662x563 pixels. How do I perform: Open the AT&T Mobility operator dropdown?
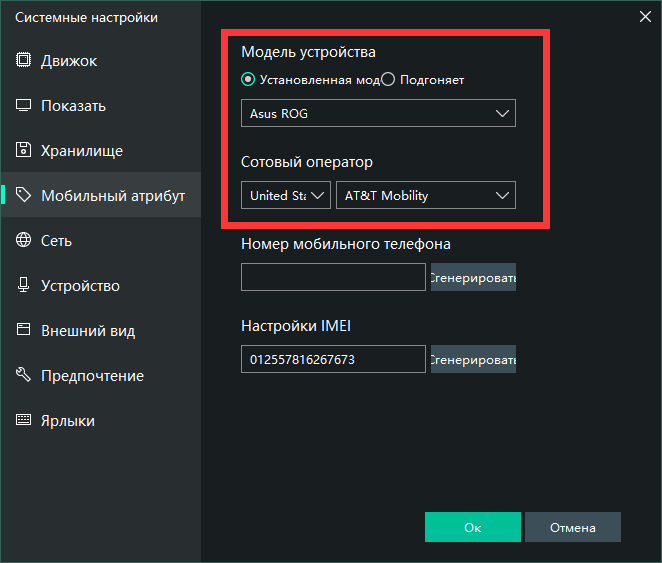(426, 196)
